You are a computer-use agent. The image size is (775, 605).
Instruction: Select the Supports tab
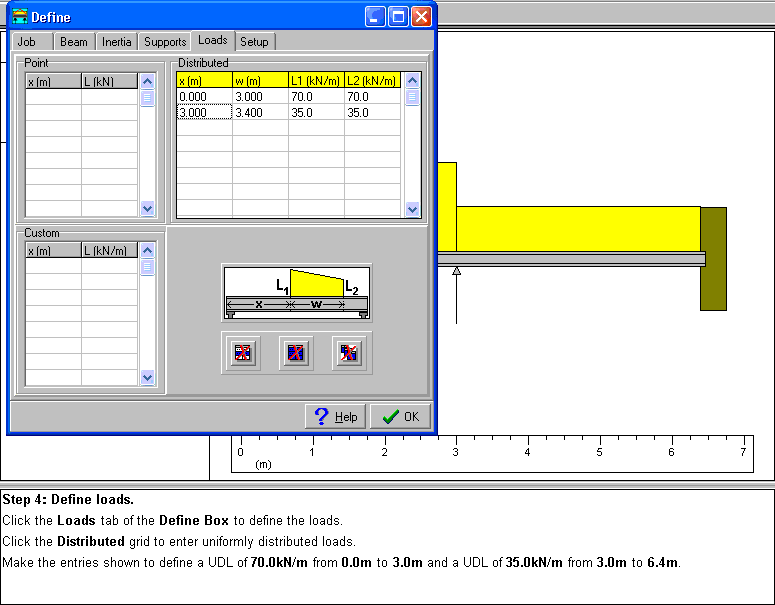(x=165, y=42)
